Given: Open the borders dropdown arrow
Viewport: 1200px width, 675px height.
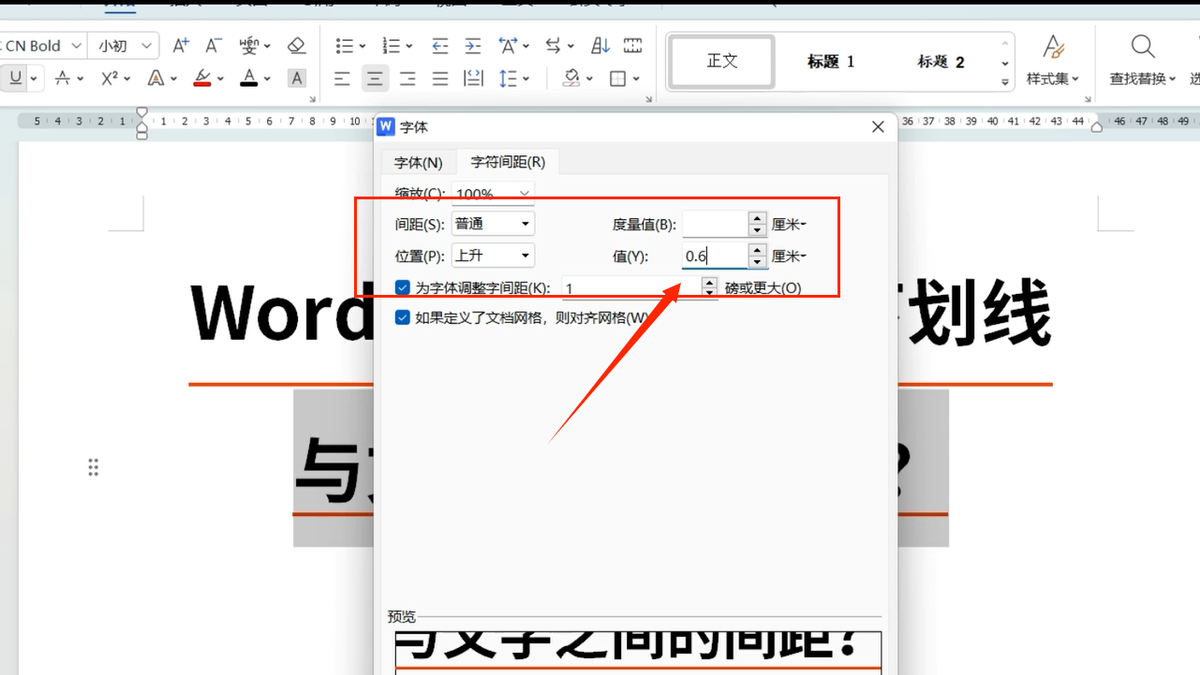Looking at the screenshot, I should pos(636,78).
